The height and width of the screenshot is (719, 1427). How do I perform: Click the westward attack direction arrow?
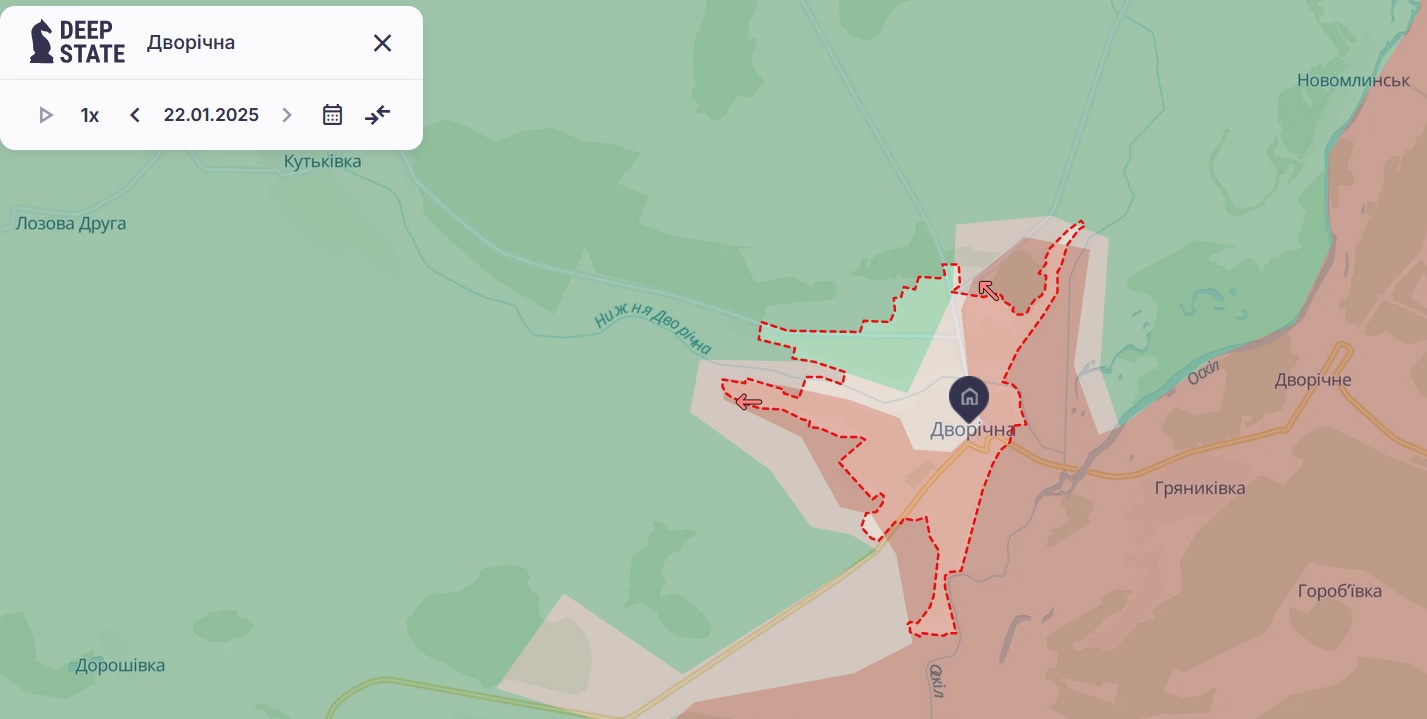click(748, 402)
